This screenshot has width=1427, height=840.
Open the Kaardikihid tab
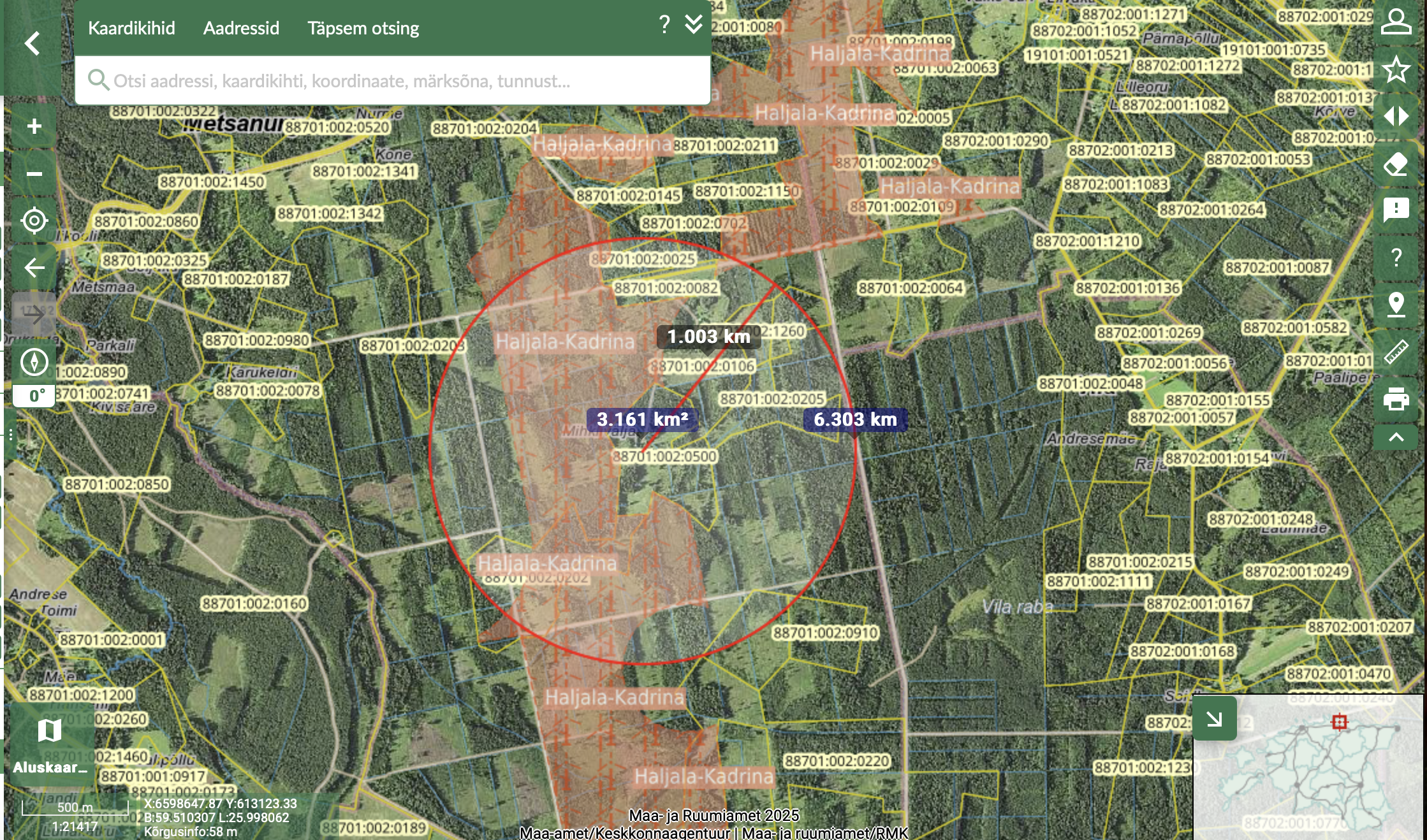(x=131, y=28)
